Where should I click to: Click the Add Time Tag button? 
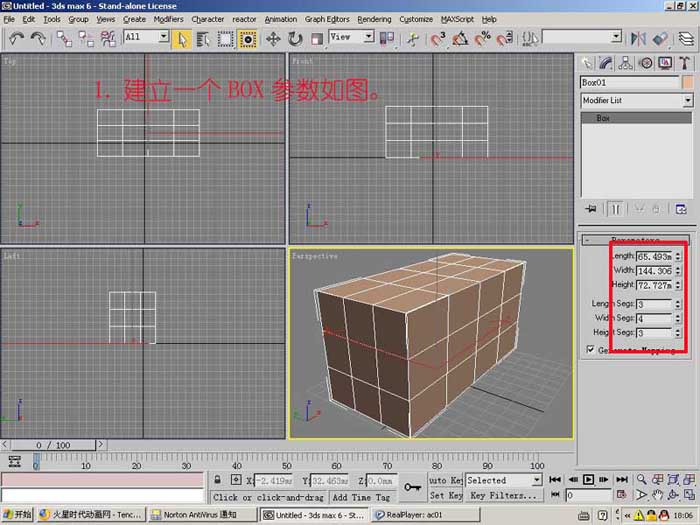pos(361,497)
